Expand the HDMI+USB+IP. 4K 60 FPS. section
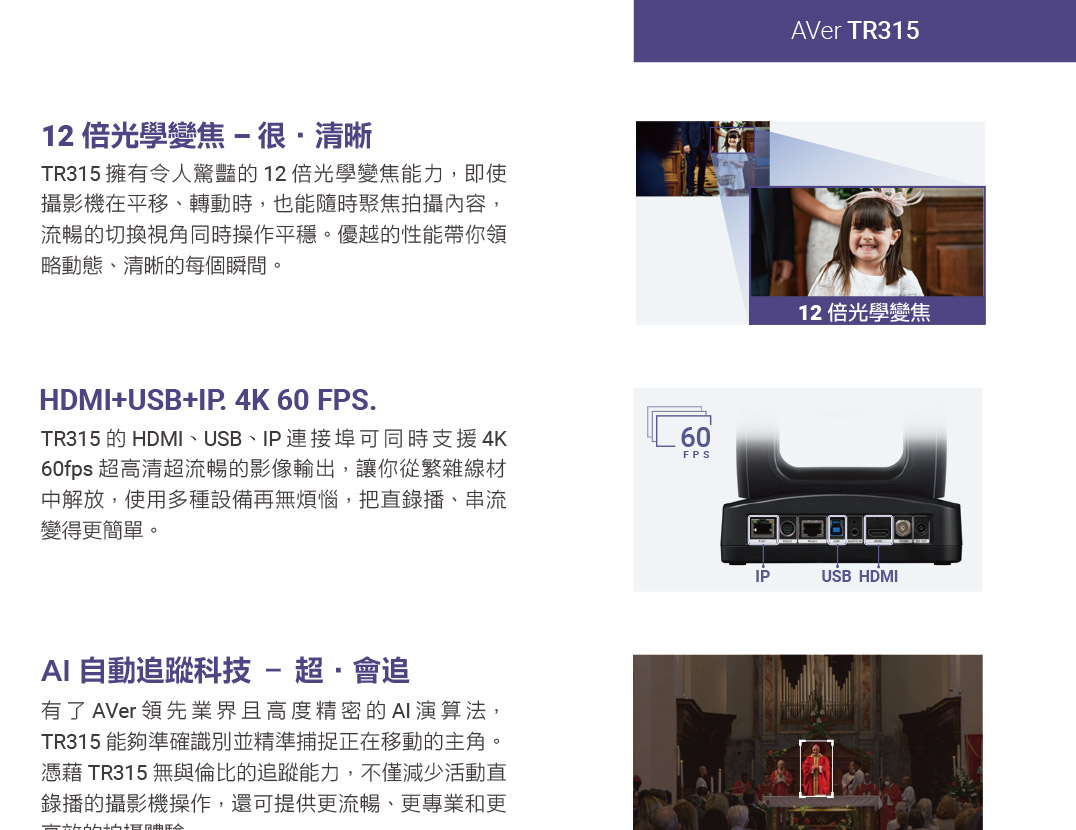The width and height of the screenshot is (1076, 830). click(x=205, y=400)
